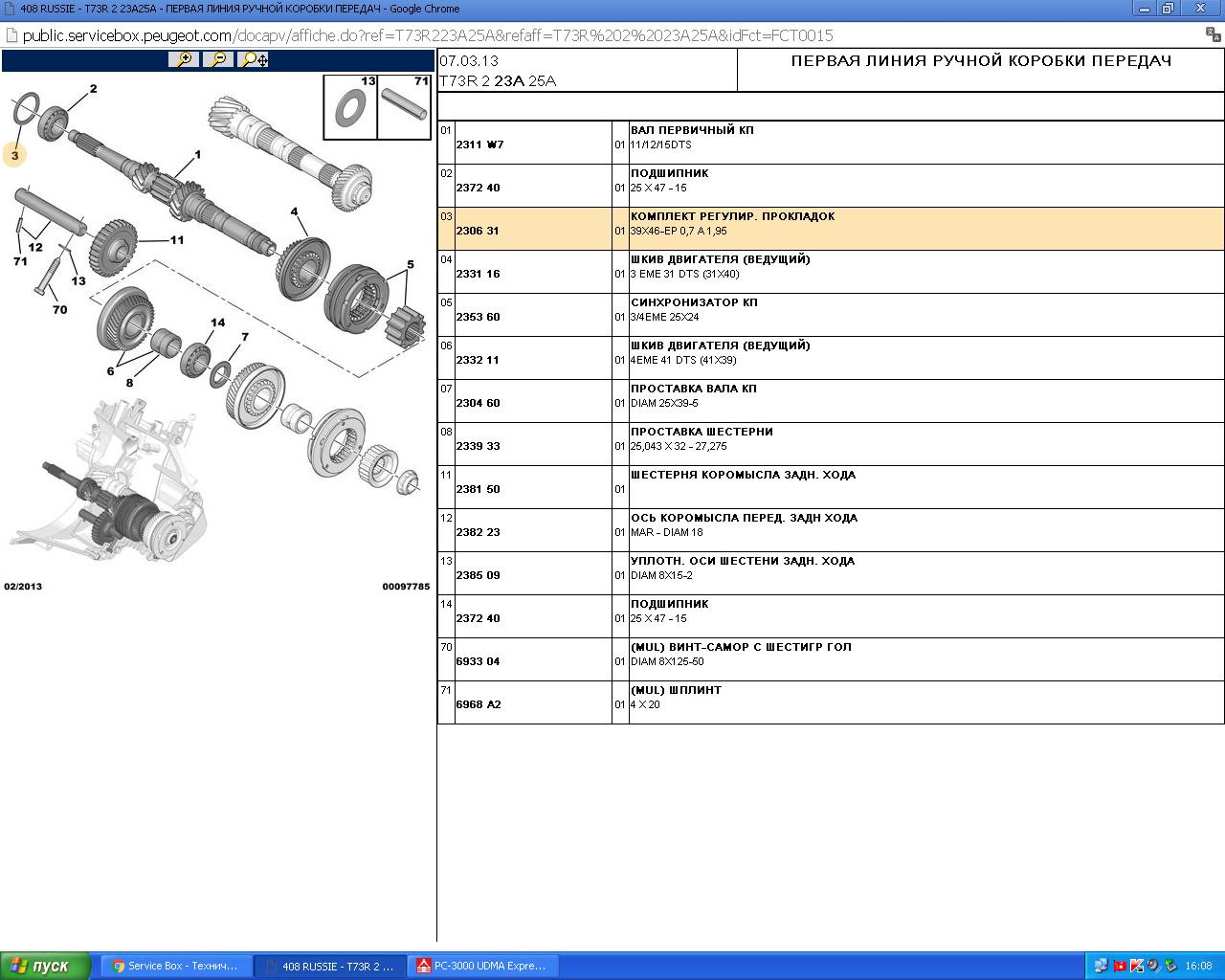Image resolution: width=1225 pixels, height=980 pixels.
Task: Select part number 2304 60
Action: (x=478, y=403)
